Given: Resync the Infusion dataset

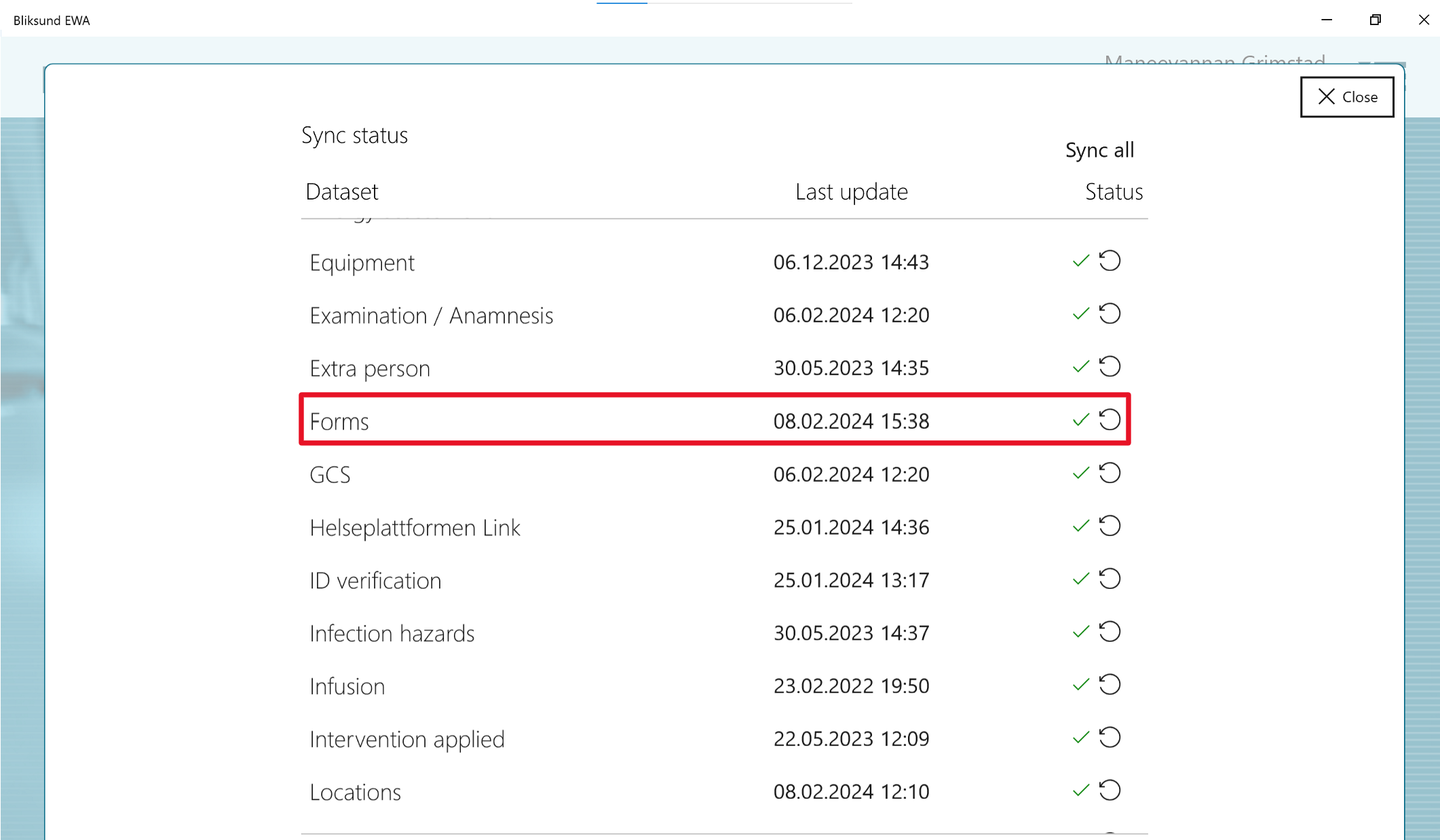Looking at the screenshot, I should 1110,685.
